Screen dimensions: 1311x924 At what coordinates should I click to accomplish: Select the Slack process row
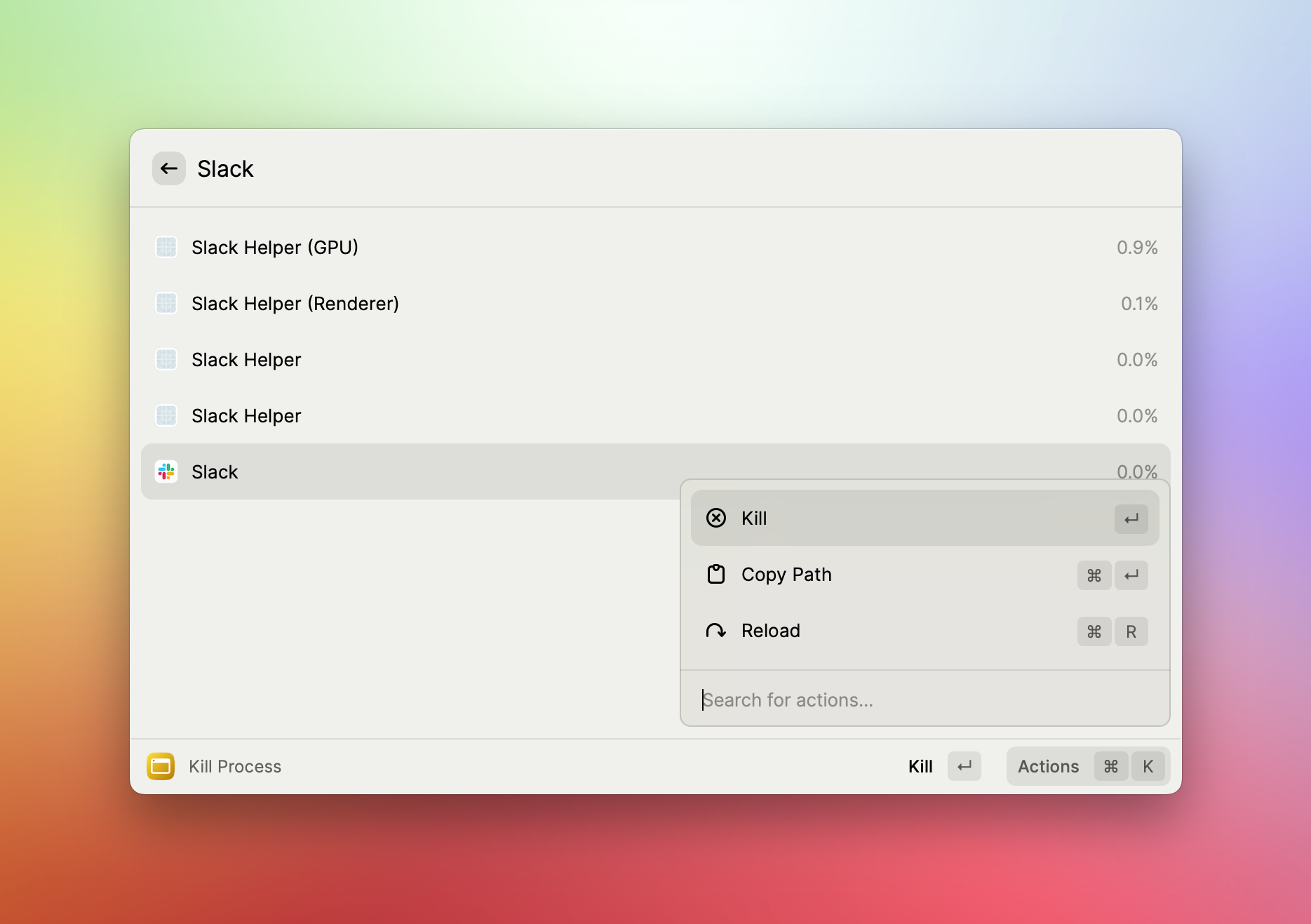point(655,471)
